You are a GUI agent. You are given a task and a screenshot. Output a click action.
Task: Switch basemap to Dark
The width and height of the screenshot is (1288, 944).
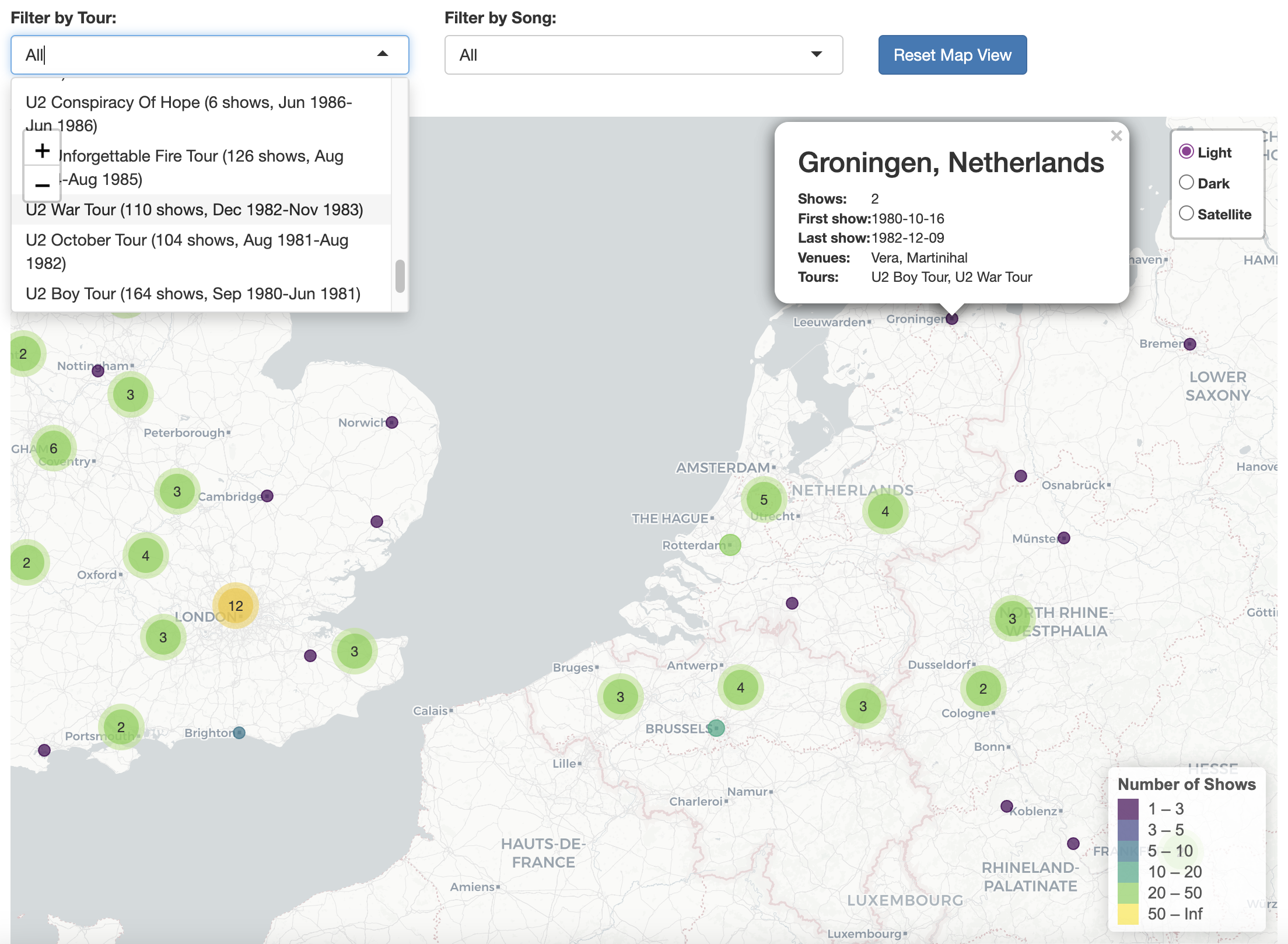pos(1186,183)
